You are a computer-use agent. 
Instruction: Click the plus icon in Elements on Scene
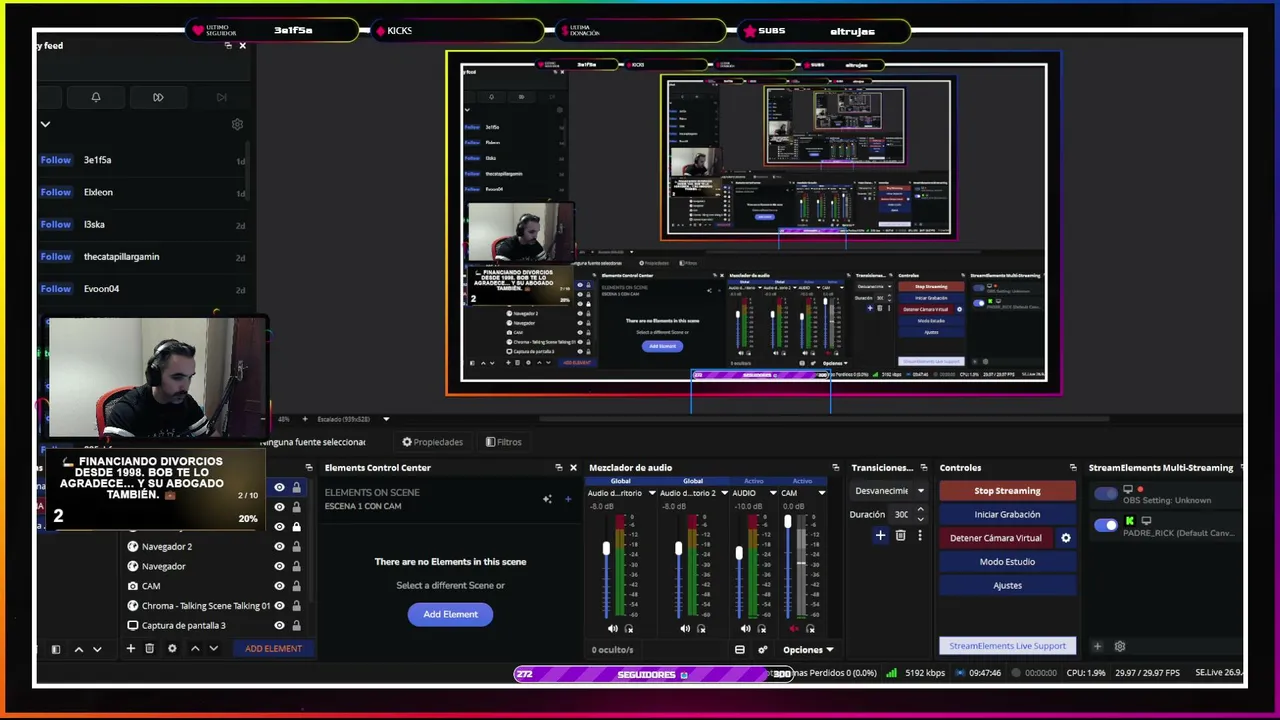[568, 498]
